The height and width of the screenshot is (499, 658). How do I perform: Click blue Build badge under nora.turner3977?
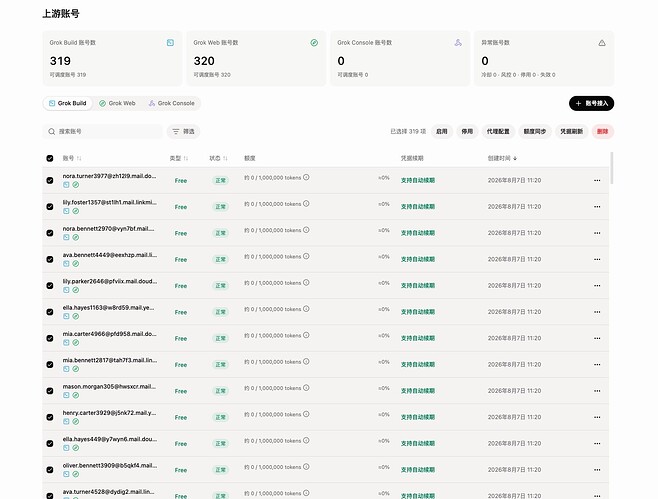[66, 185]
